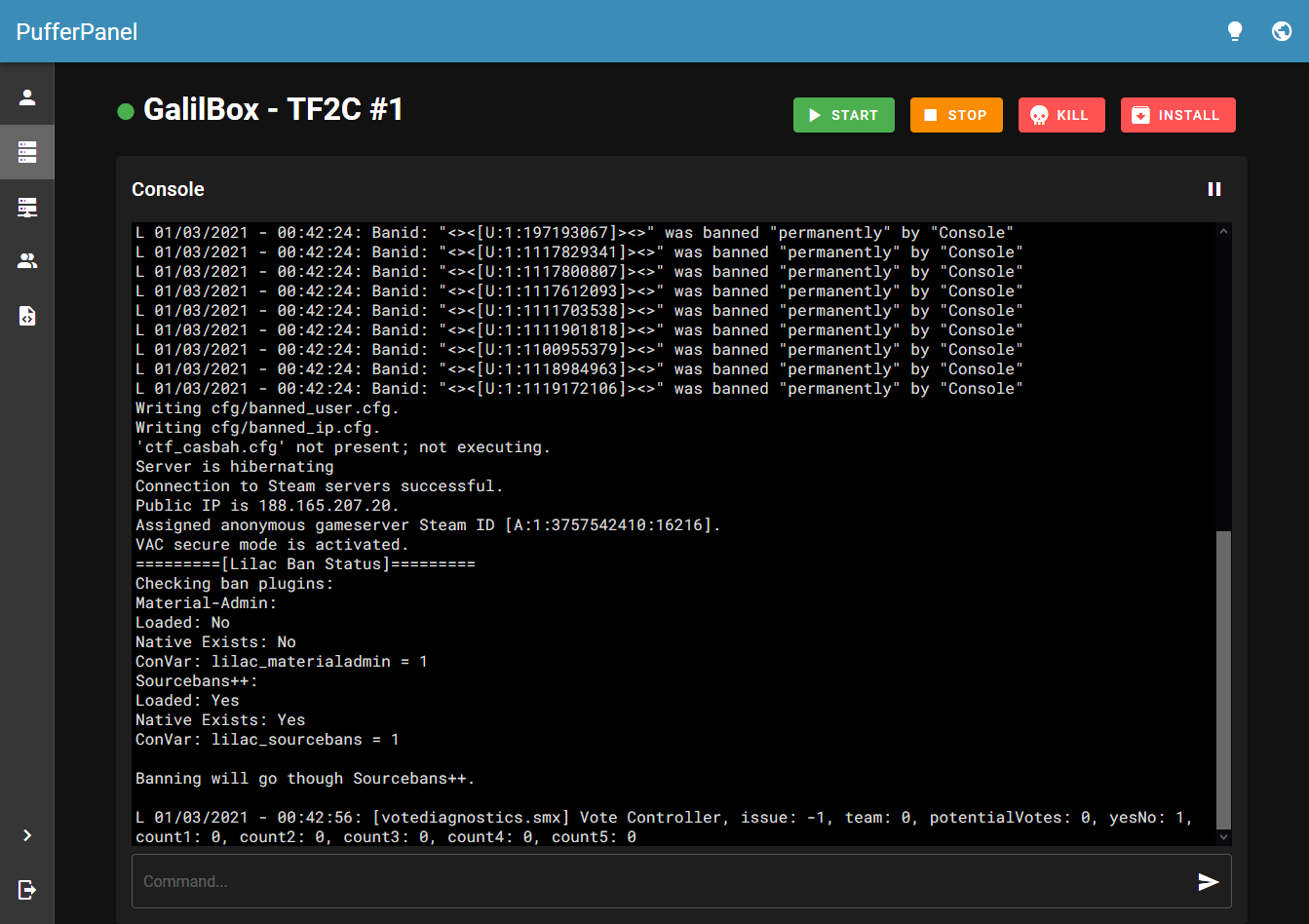Click the 'ctf_casbah.cfg' not present line
This screenshot has height=924, width=1309.
(343, 446)
